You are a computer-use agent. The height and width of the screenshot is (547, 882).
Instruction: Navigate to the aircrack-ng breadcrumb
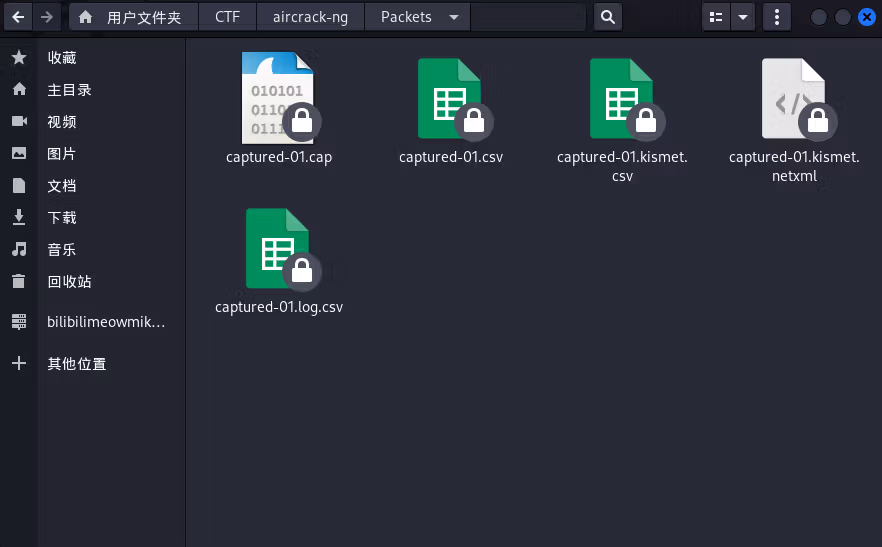point(310,17)
